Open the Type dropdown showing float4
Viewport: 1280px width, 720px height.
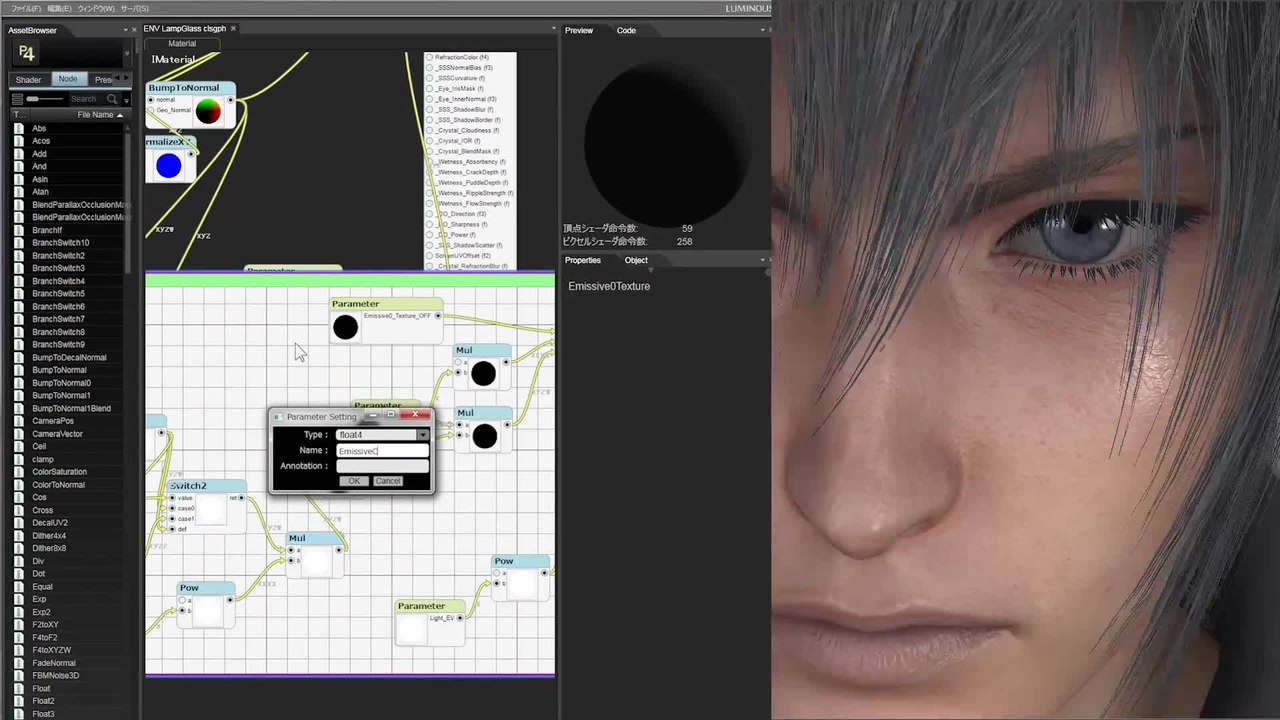point(423,435)
